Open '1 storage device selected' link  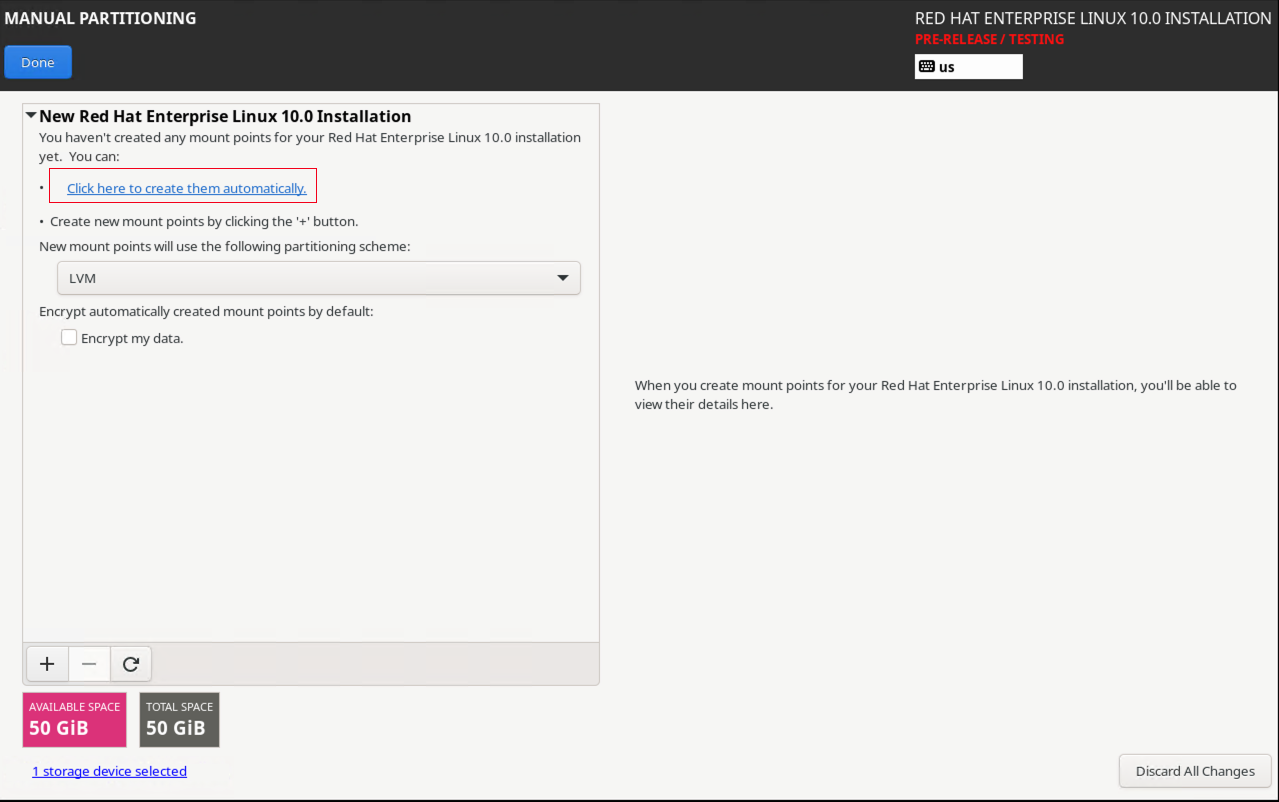click(x=109, y=771)
